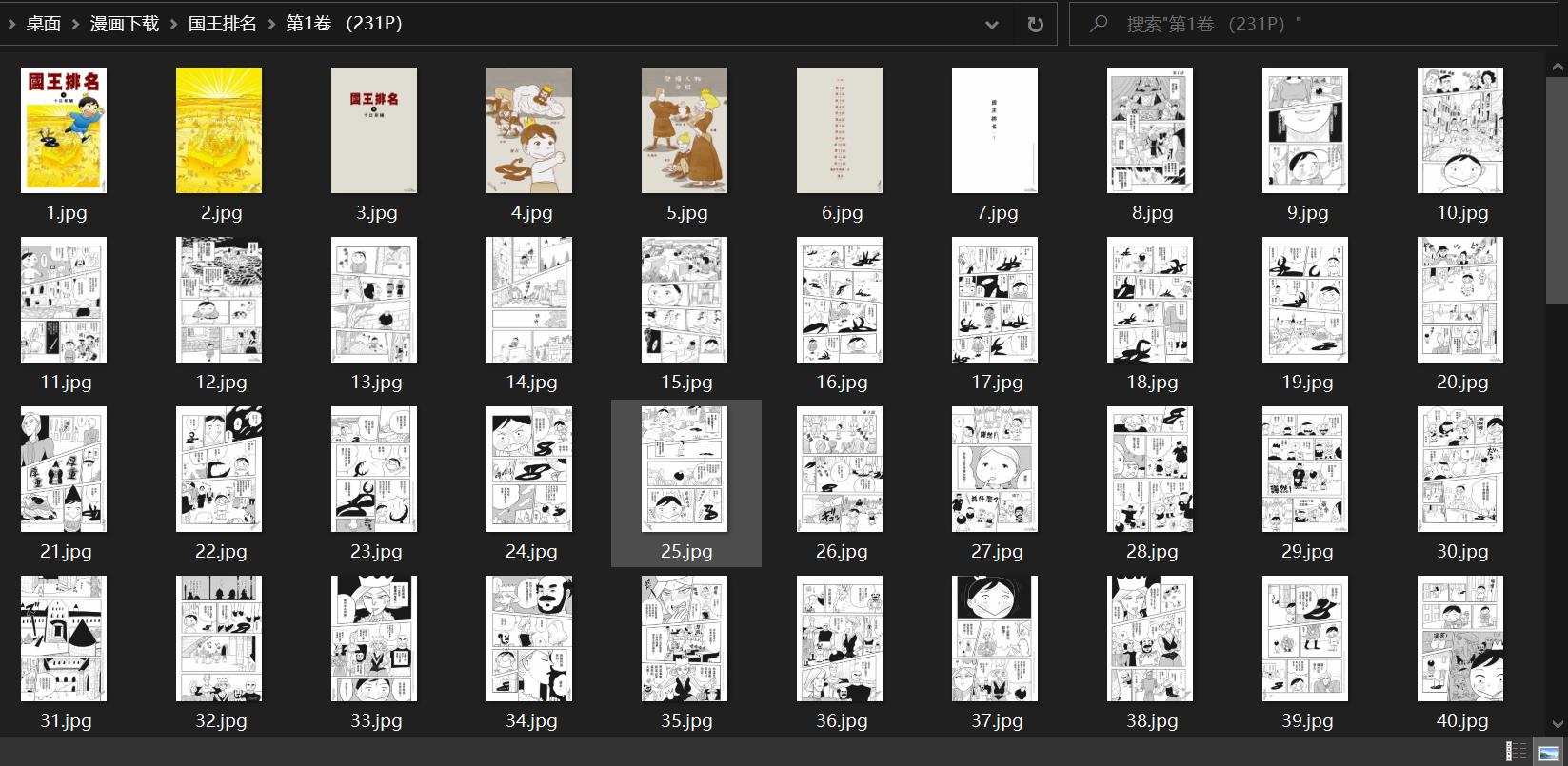Select manga page thumbnail 28.jpg
This screenshot has width=1568, height=766.
click(x=1151, y=469)
